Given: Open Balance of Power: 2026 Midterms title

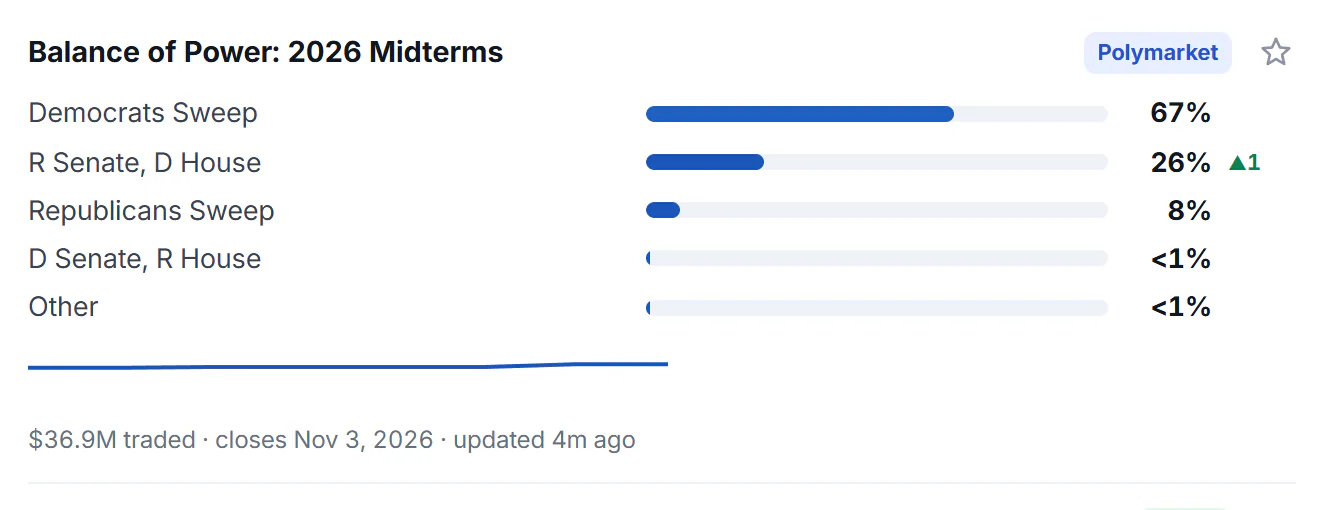Looking at the screenshot, I should (266, 52).
